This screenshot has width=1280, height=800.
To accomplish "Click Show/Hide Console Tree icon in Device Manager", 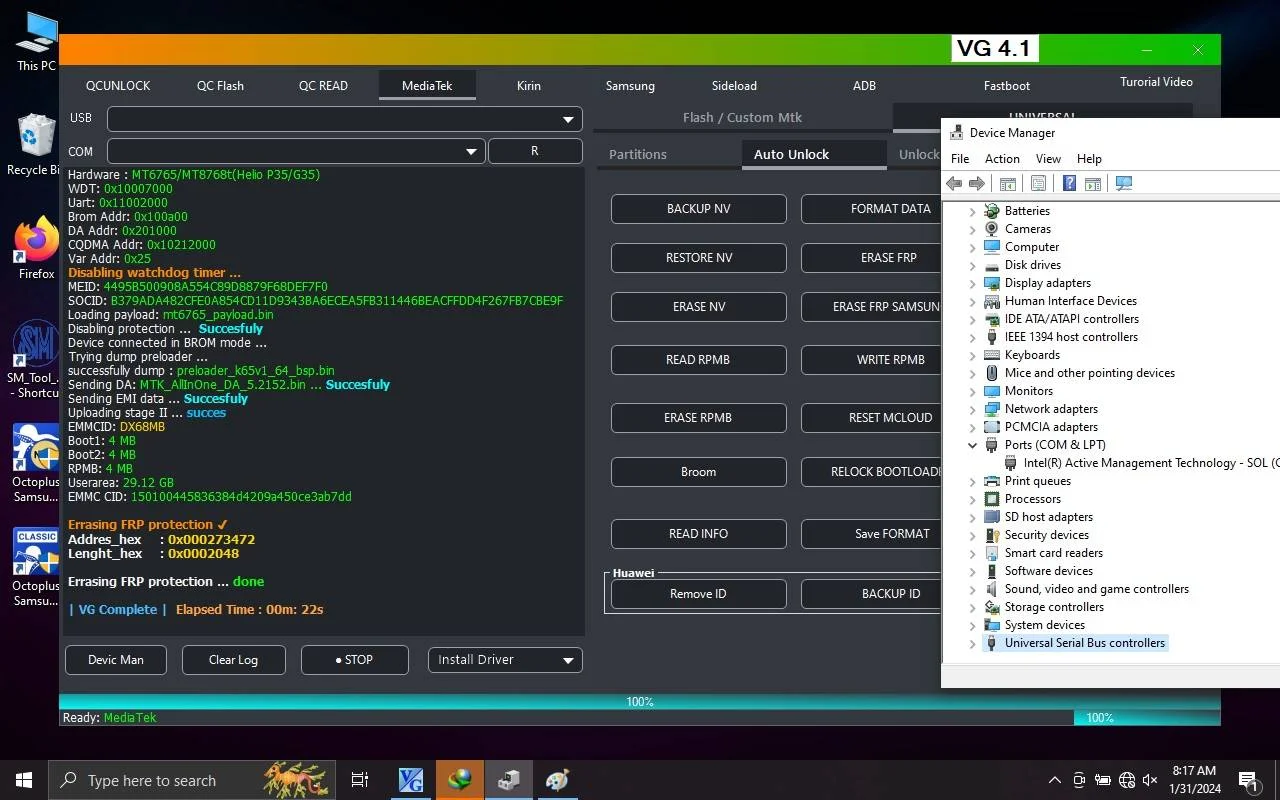I will click(x=1007, y=183).
